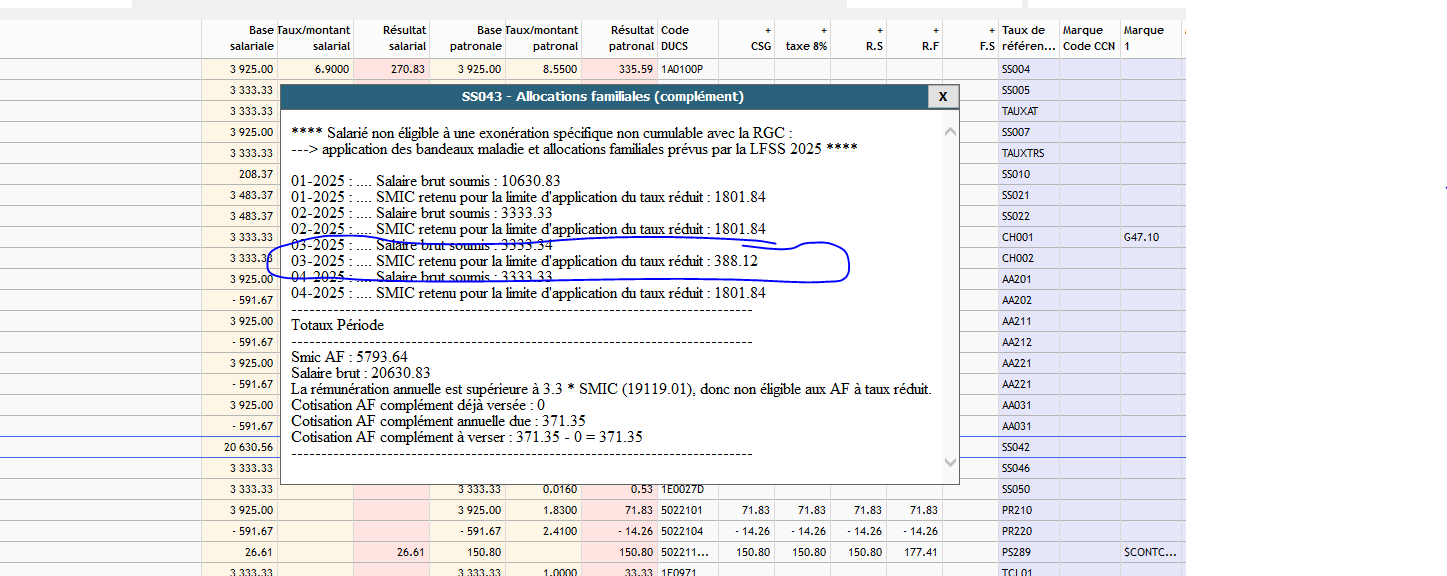Click the 'Salaire brut : 20630.83' line
The width and height of the screenshot is (1447, 576).
(363, 373)
